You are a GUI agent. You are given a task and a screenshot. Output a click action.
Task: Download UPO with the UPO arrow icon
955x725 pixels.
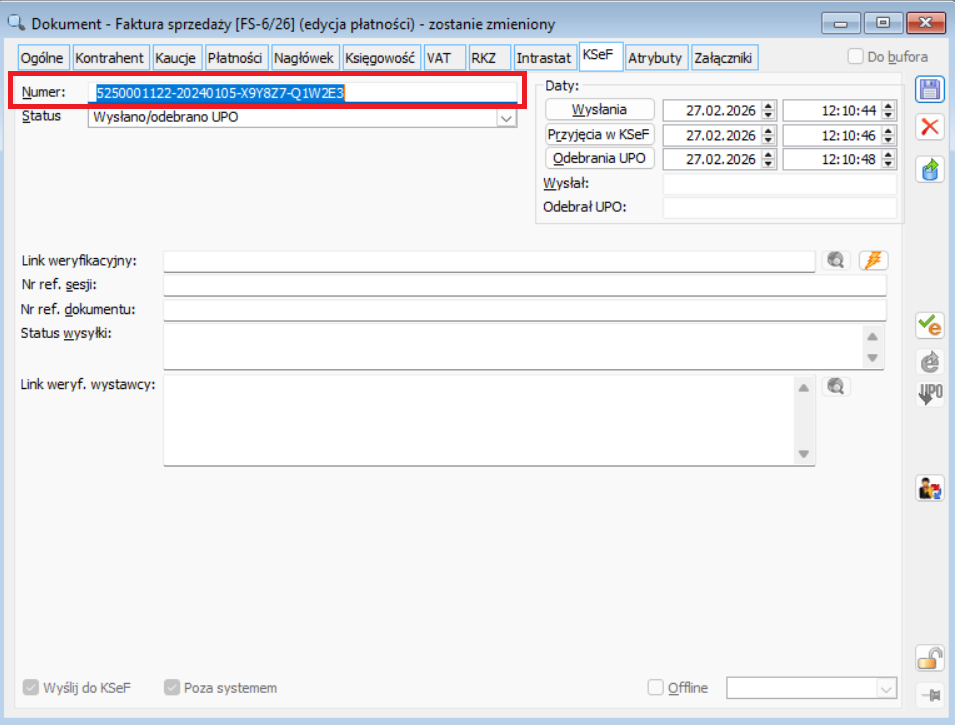929,394
